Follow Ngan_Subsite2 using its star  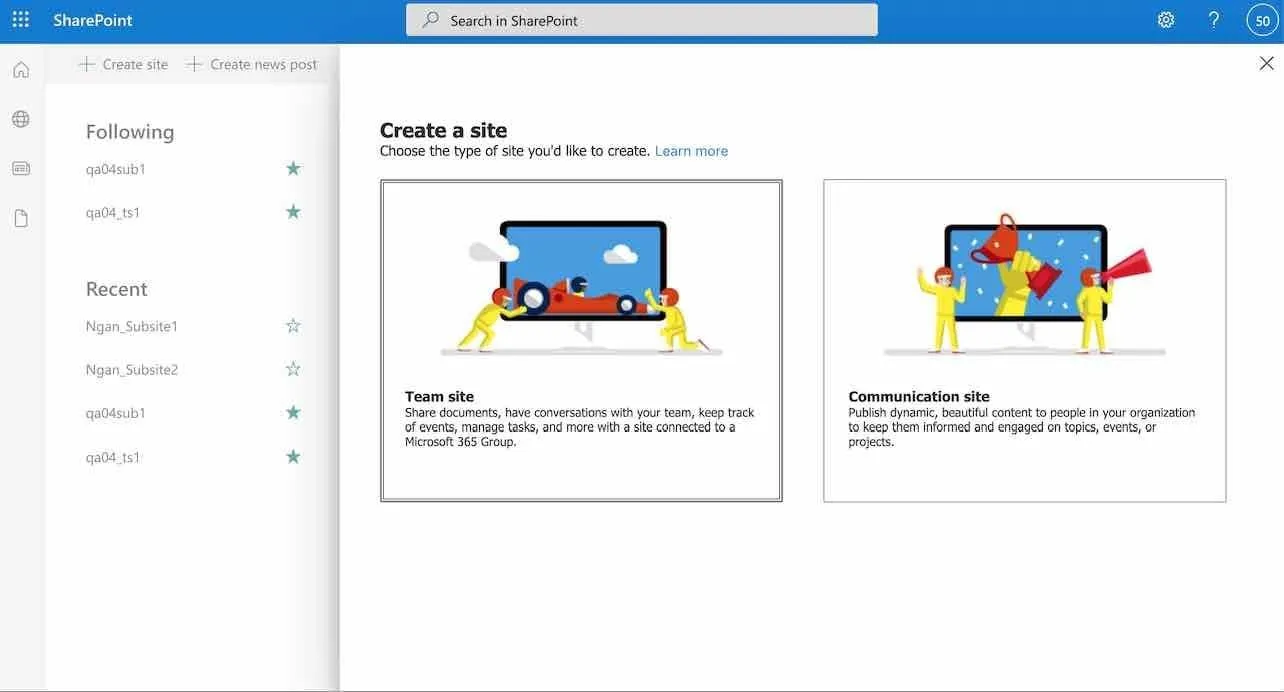293,369
